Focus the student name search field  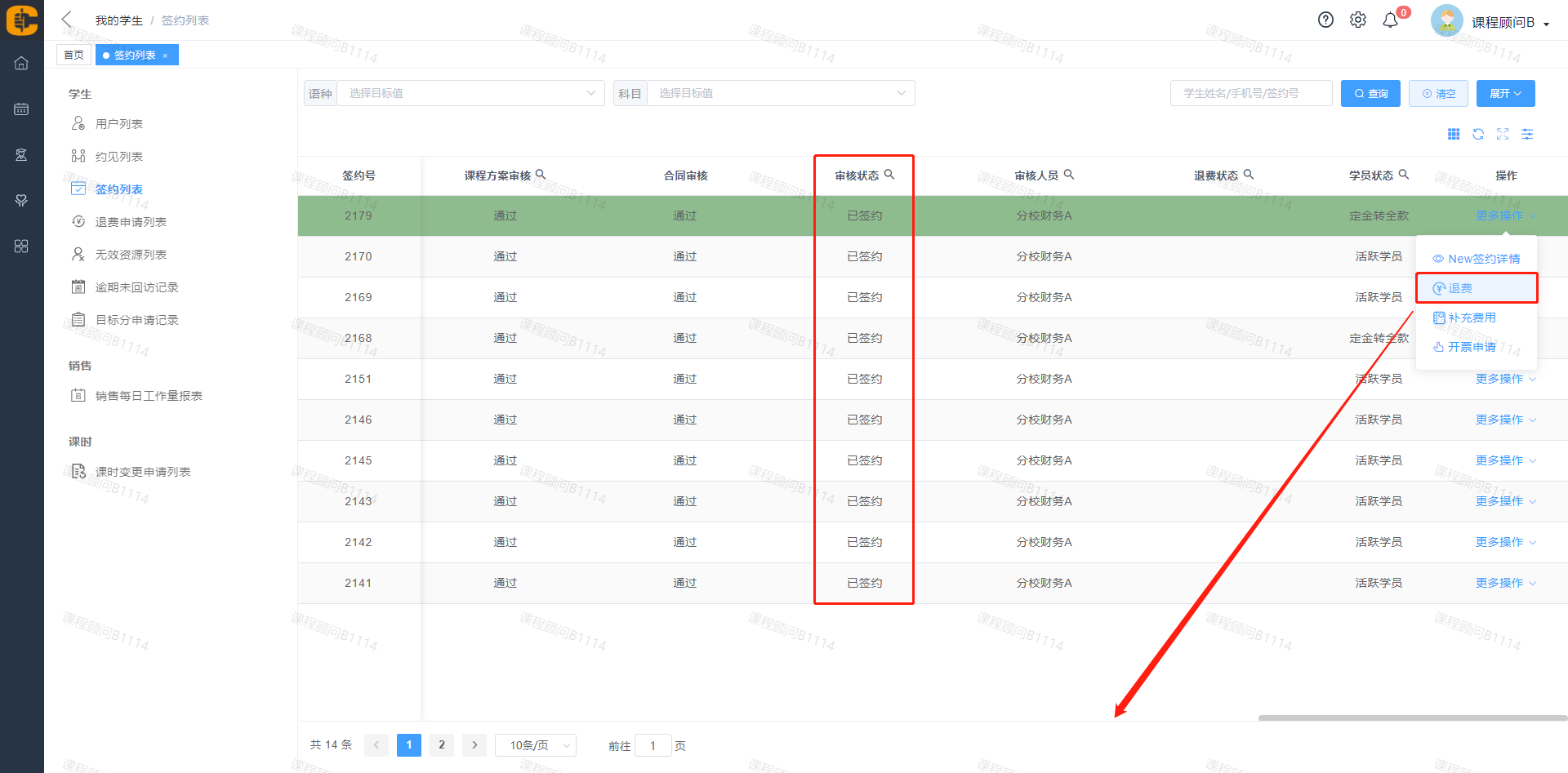(x=1250, y=93)
